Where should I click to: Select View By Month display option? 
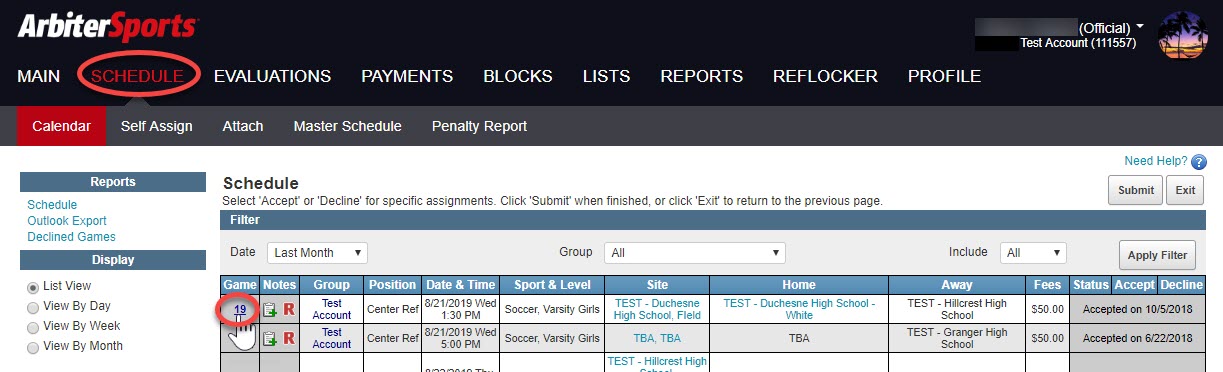[x=34, y=347]
